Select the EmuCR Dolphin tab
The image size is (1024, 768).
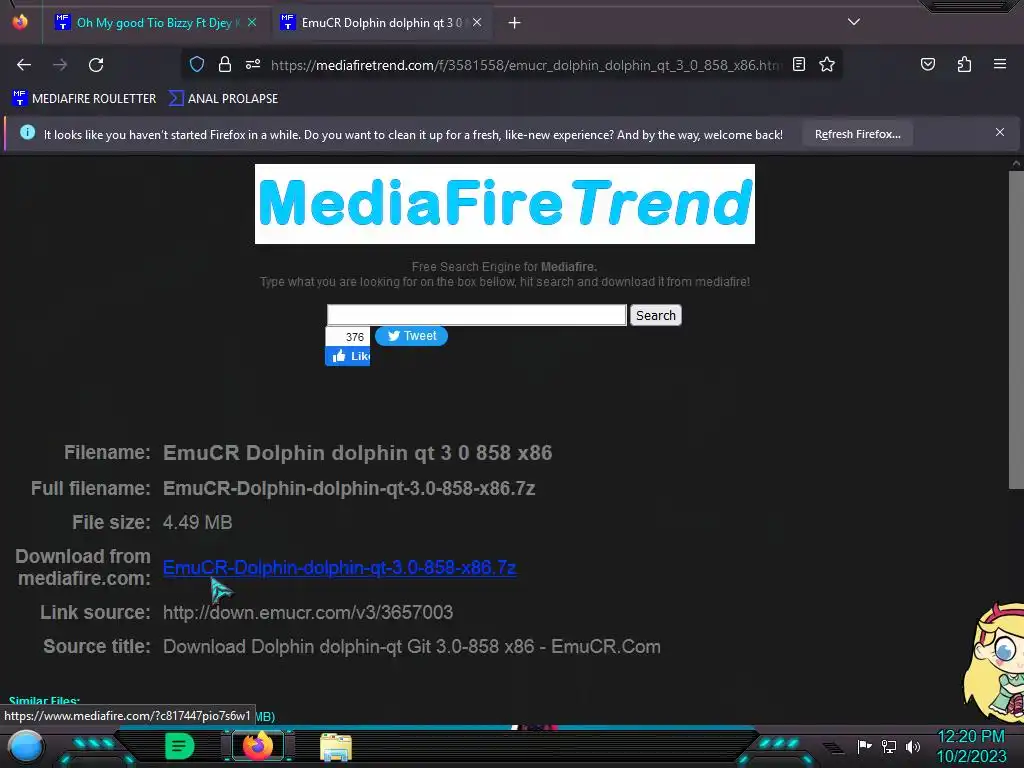[x=381, y=23]
